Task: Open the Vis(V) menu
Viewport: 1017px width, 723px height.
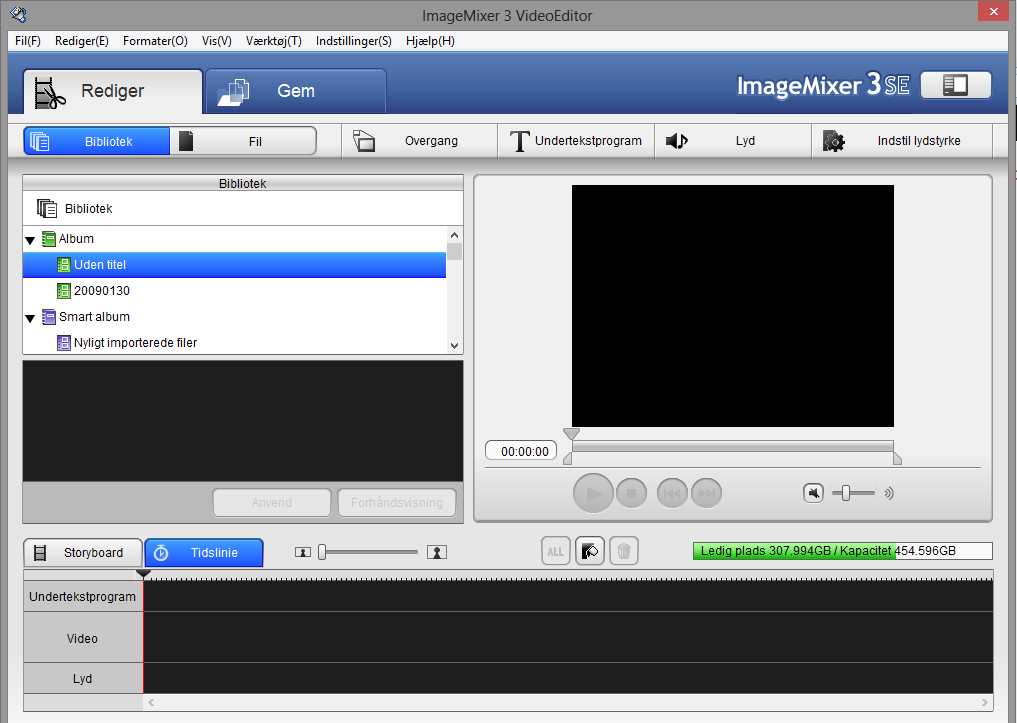Action: pos(217,41)
